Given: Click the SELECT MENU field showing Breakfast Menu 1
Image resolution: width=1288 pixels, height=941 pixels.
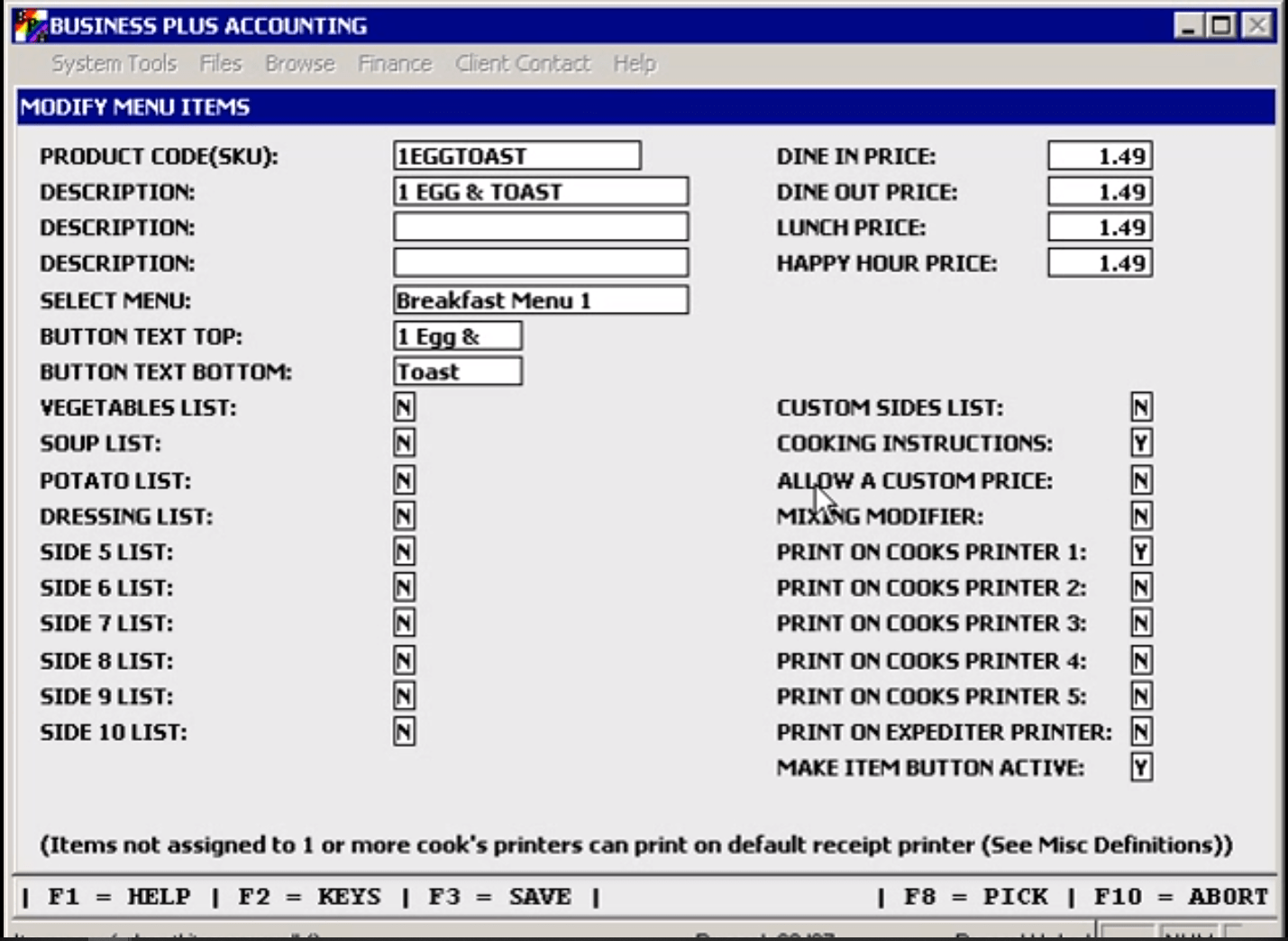Looking at the screenshot, I should click(539, 299).
